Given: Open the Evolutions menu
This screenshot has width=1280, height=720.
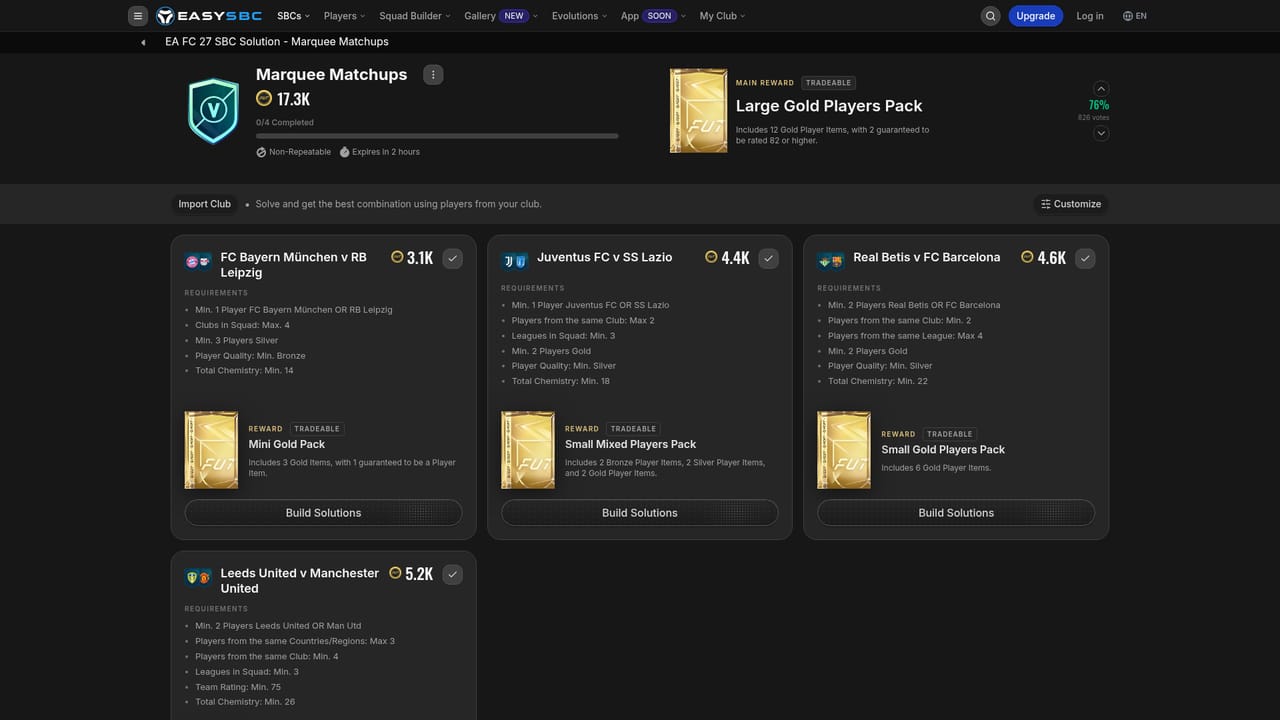Looking at the screenshot, I should point(580,16).
